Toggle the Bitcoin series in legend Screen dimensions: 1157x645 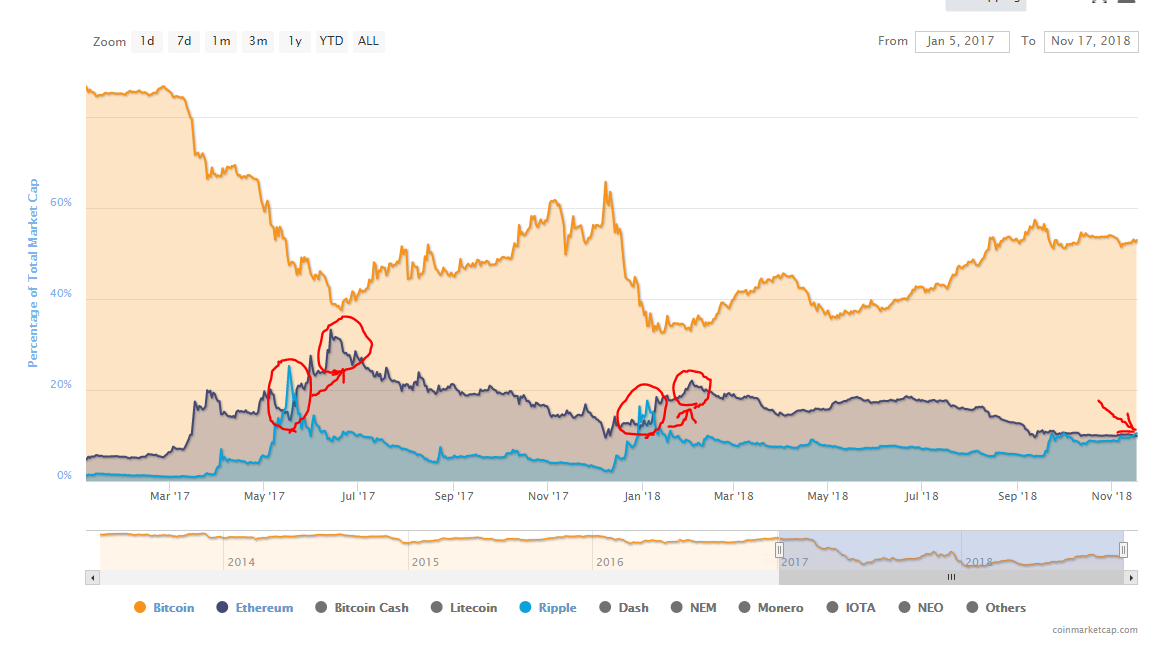coord(164,607)
